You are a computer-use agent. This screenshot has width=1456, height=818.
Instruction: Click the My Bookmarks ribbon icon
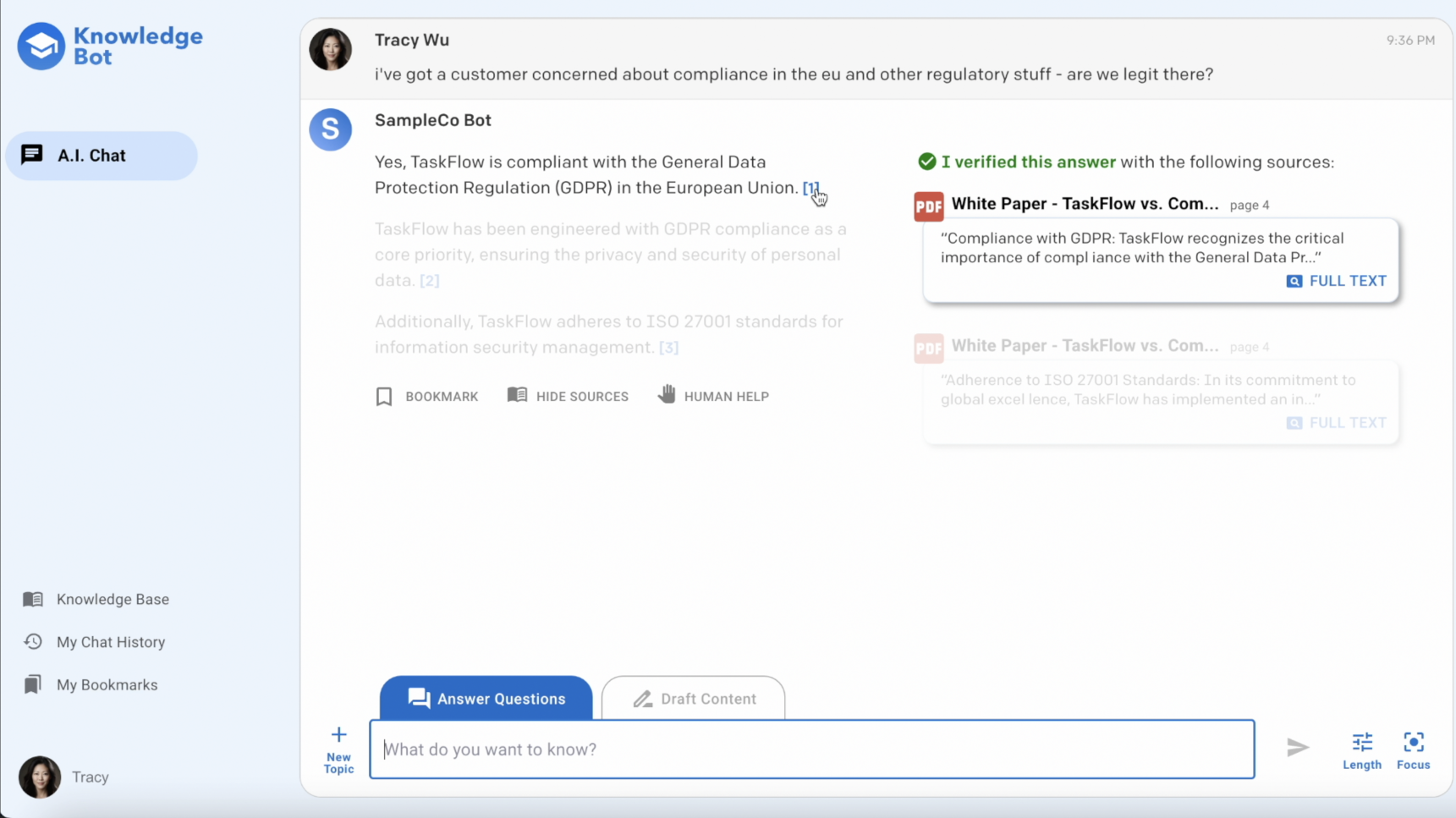(33, 685)
